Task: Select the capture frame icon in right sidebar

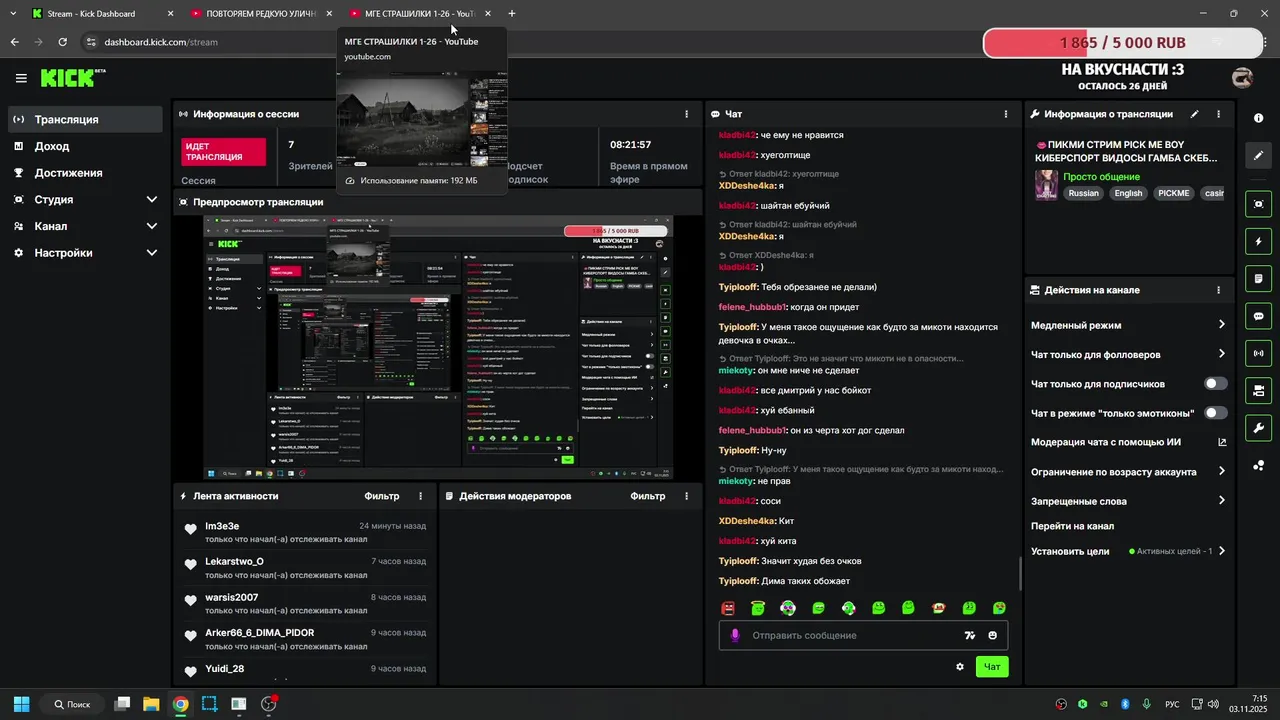Action: [1258, 204]
